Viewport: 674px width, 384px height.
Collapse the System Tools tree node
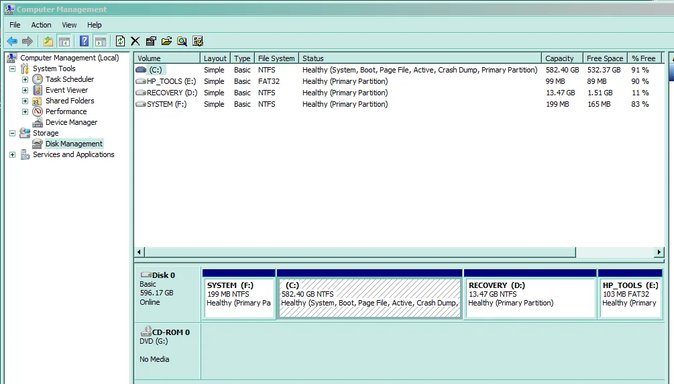(x=12, y=69)
